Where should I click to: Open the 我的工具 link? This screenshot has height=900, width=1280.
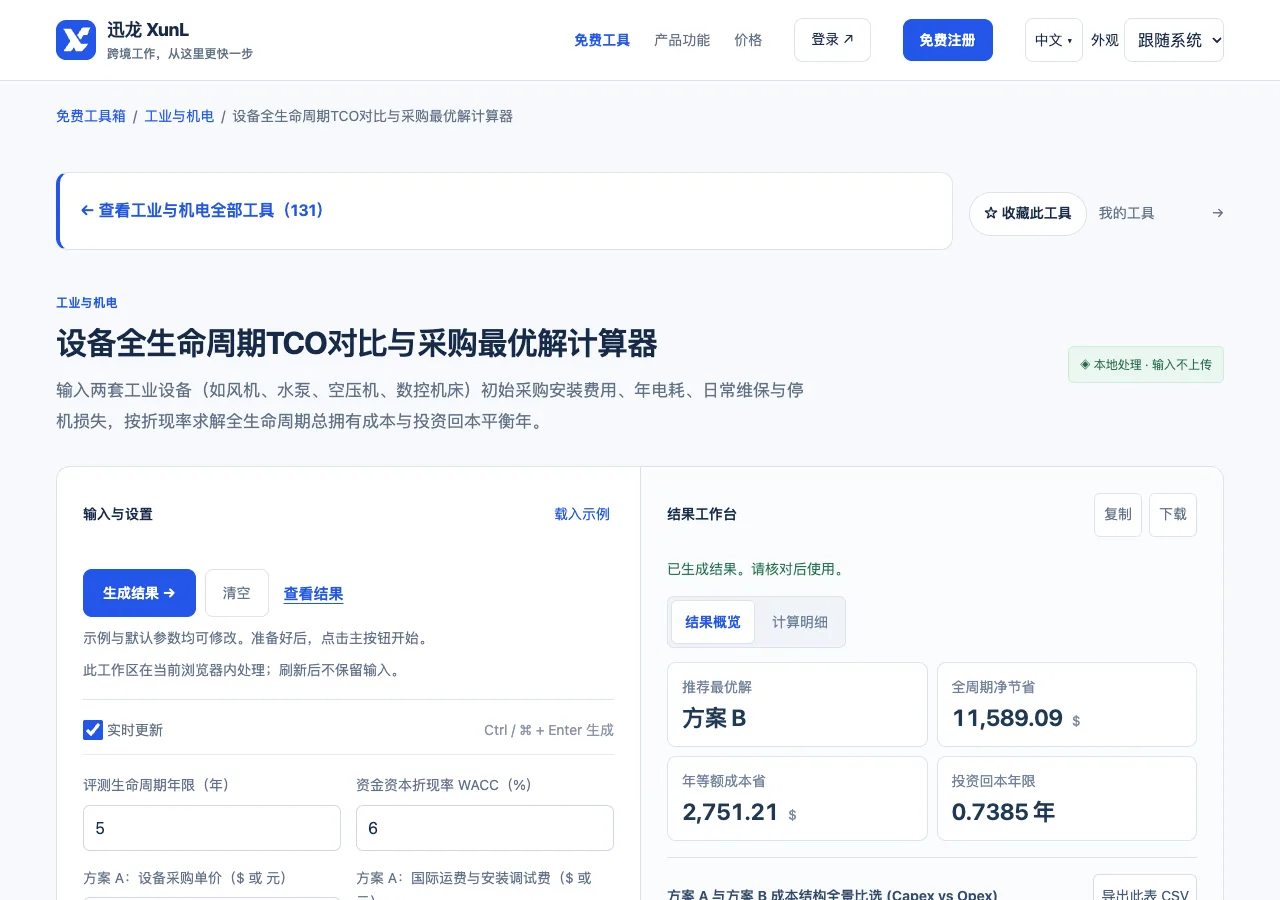(x=1127, y=213)
